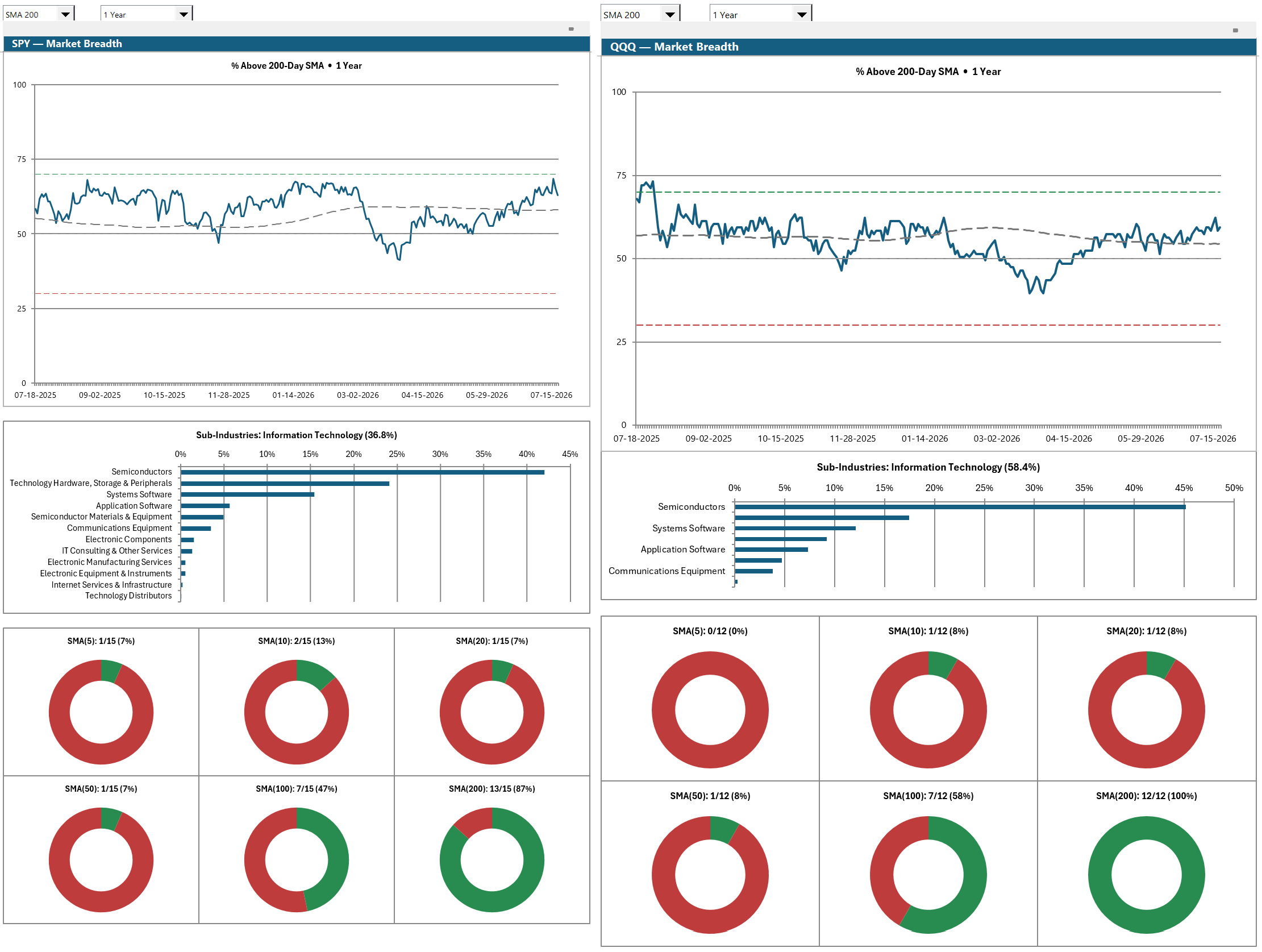Click the green dashed line in SPY chart
This screenshot has height=952, width=1262.
point(297,174)
